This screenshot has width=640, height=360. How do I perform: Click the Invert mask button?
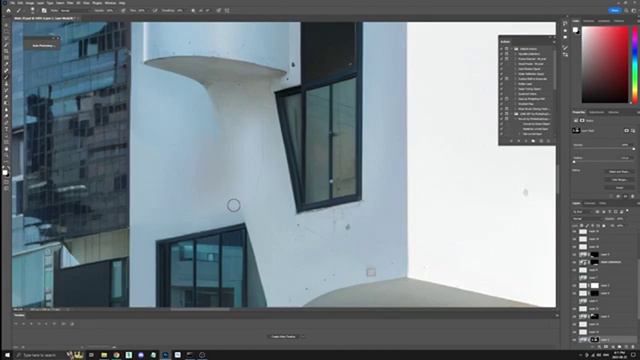tap(619, 187)
